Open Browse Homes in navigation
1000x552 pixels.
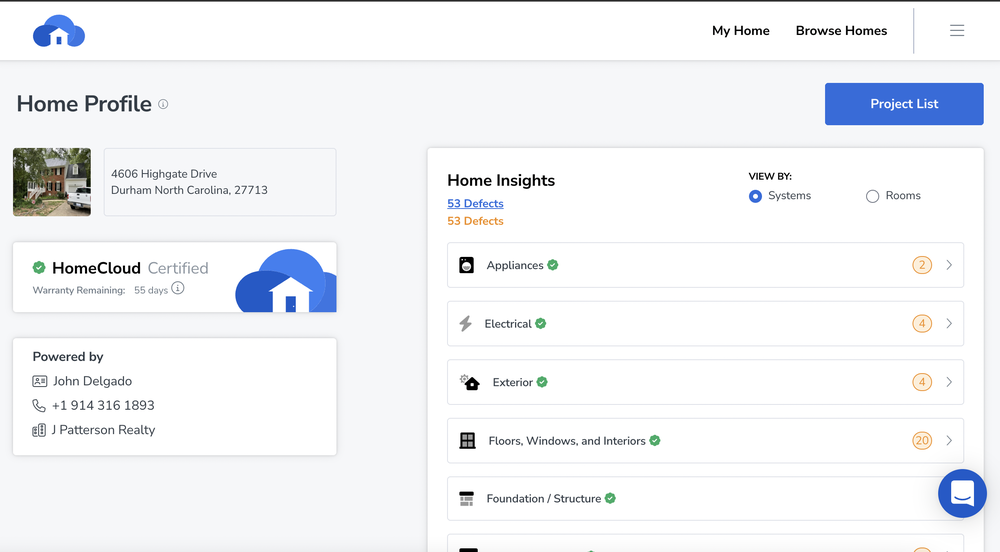[x=841, y=31]
